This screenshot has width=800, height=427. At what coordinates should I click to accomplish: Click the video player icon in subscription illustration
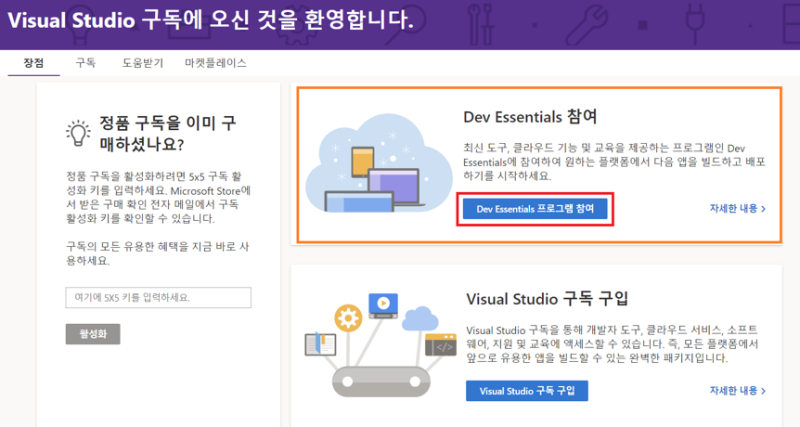(x=383, y=305)
